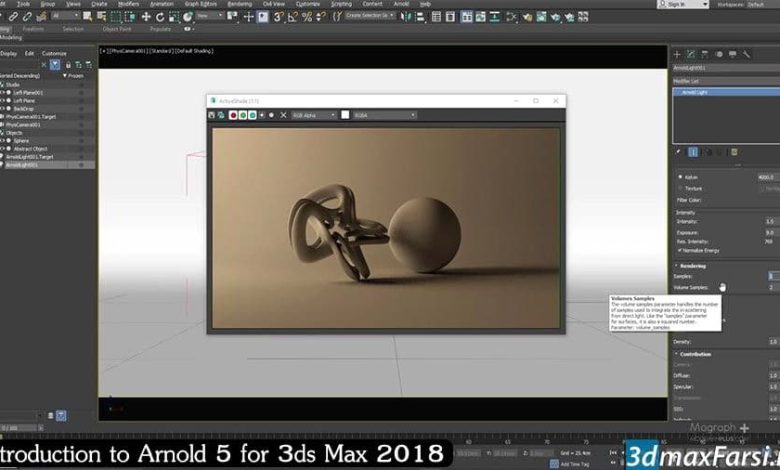Click Select and Manipulate crosshair icon
Screen dimensions: 780x470
click(x=248, y=16)
